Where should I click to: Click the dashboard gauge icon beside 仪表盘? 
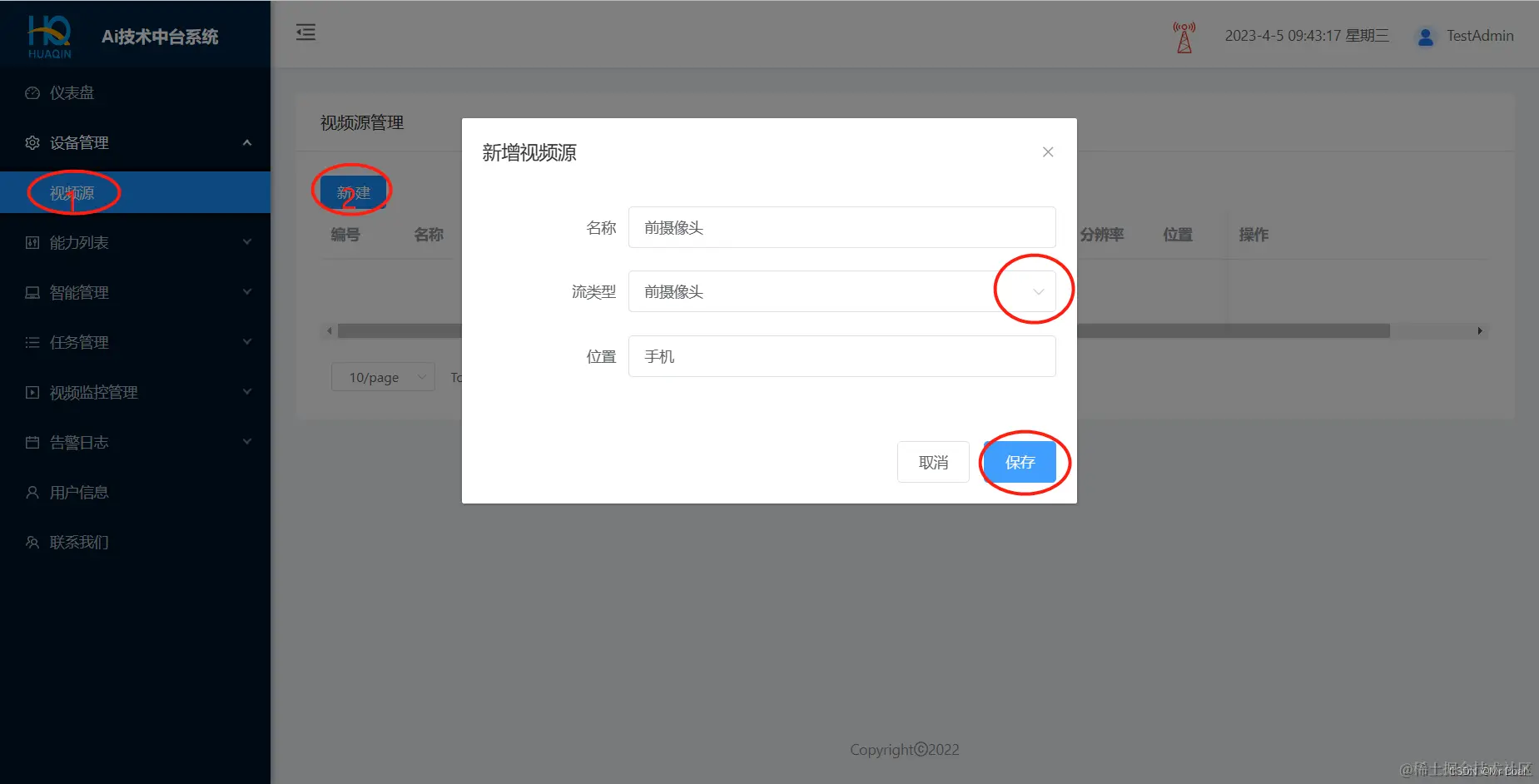coord(32,92)
